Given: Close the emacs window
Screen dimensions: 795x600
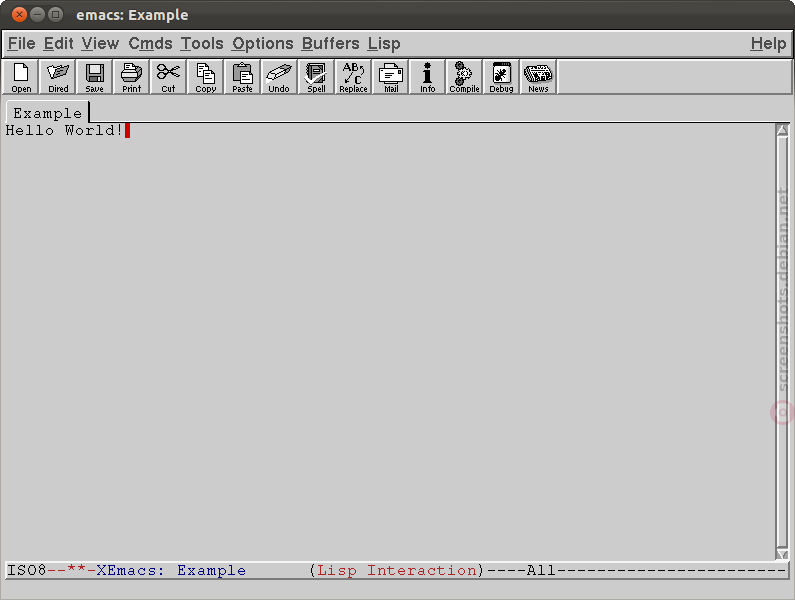Looking at the screenshot, I should 19,14.
